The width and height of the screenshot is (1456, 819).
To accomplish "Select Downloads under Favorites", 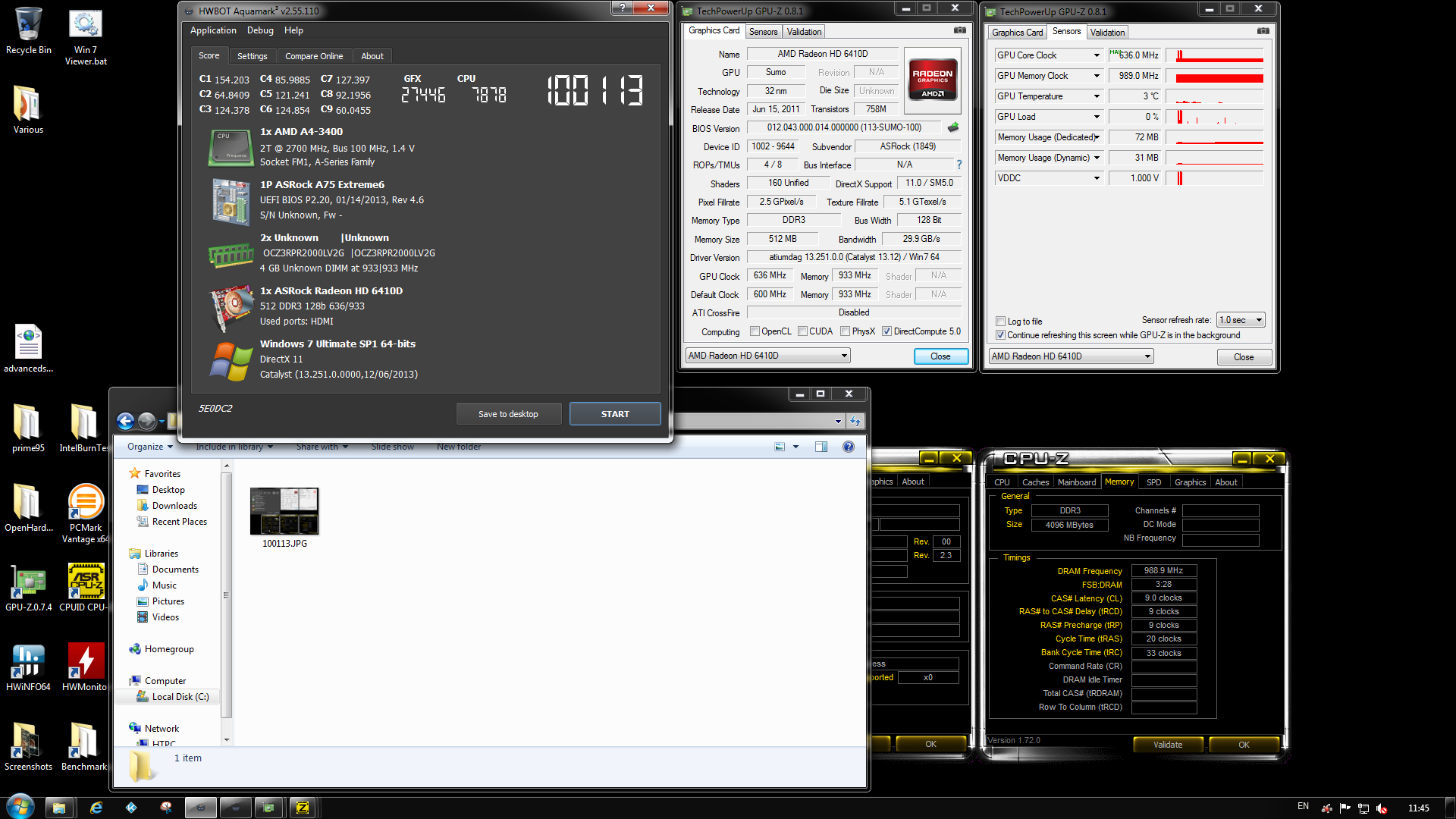I will point(174,506).
